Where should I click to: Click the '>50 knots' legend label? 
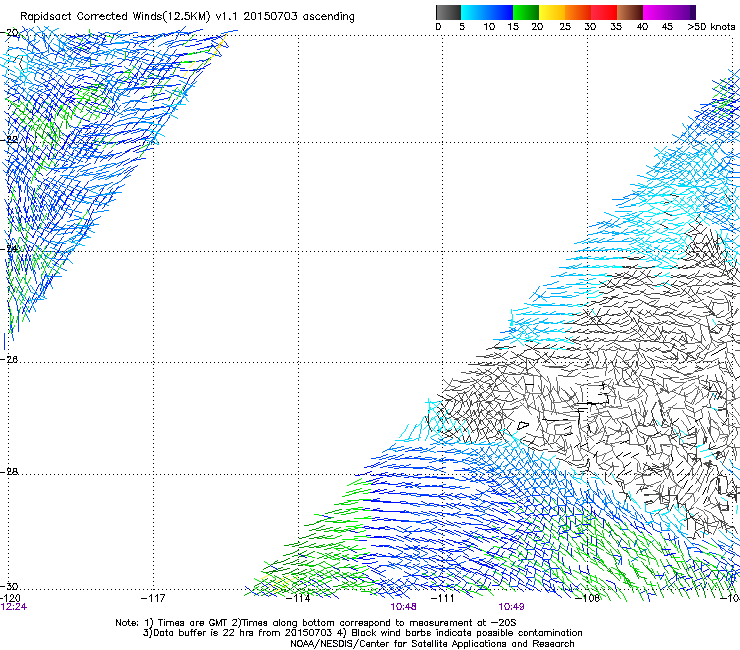pos(711,27)
